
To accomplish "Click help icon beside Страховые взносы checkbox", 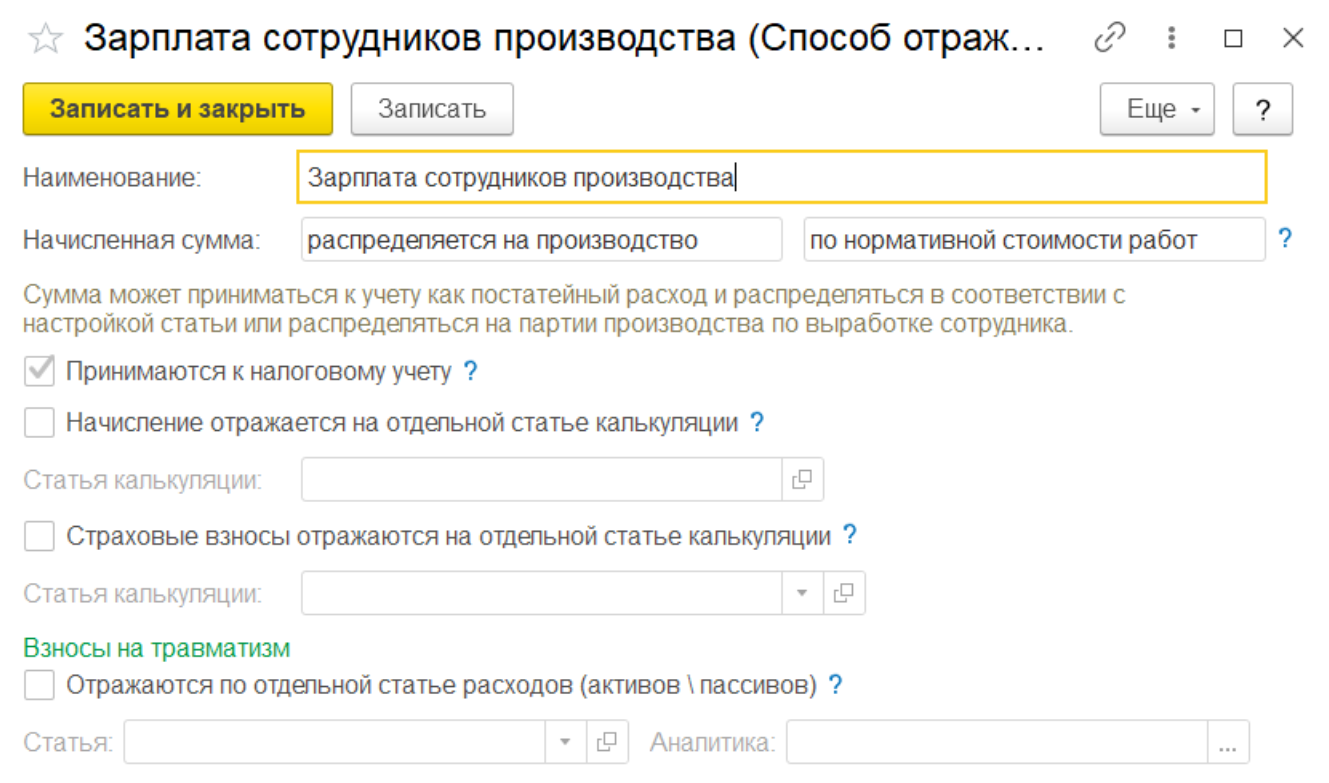I will pyautogui.click(x=849, y=536).
